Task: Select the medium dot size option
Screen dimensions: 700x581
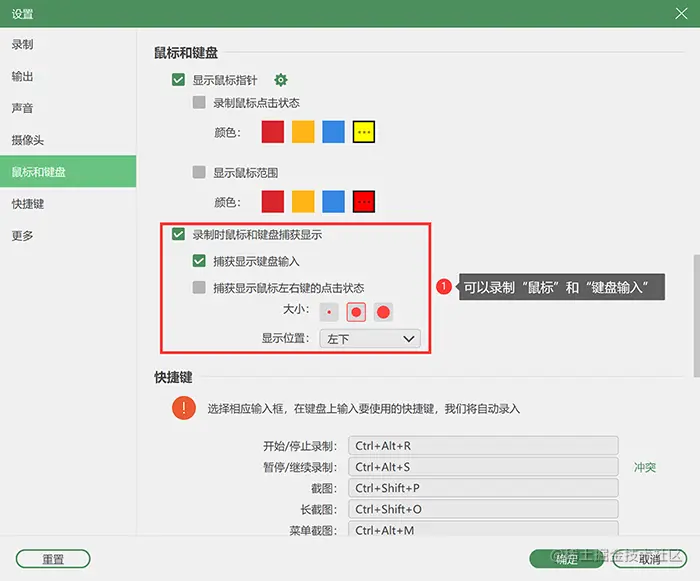Action: 356,312
